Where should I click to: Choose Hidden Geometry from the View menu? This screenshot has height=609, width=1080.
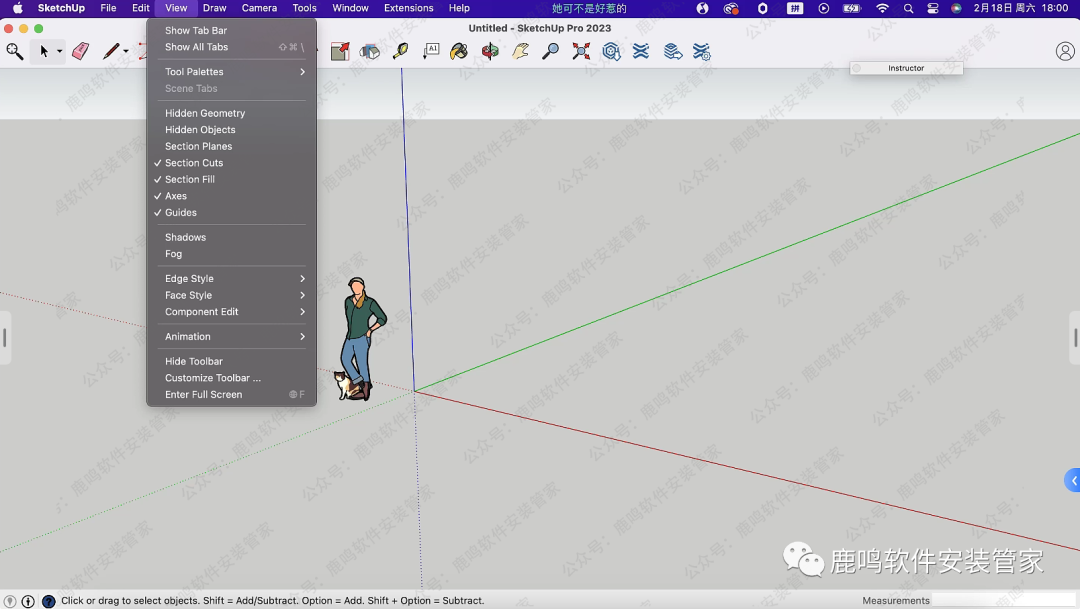pyautogui.click(x=205, y=113)
